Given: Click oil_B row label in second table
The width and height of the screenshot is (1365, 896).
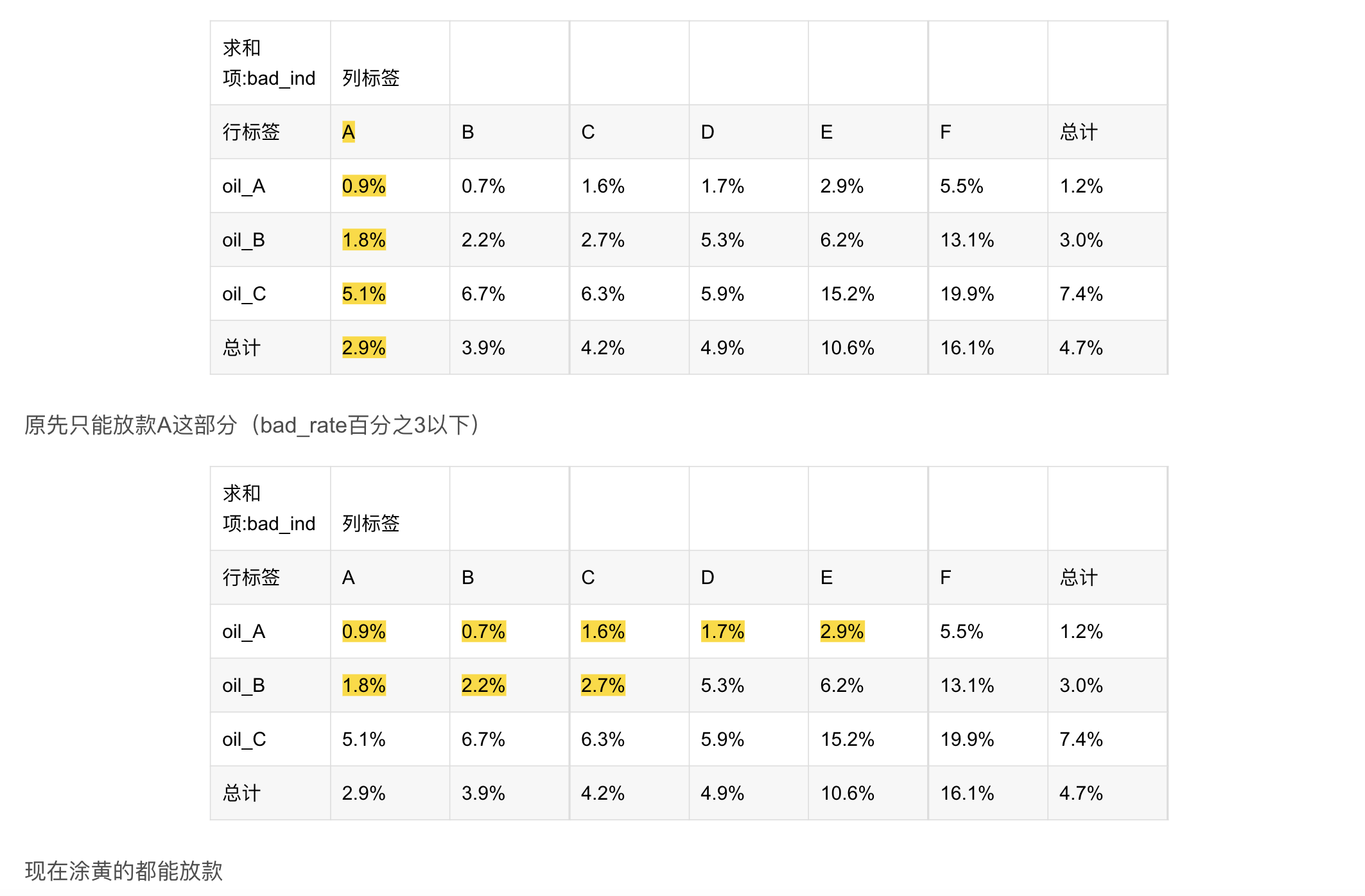Looking at the screenshot, I should pos(243,685).
